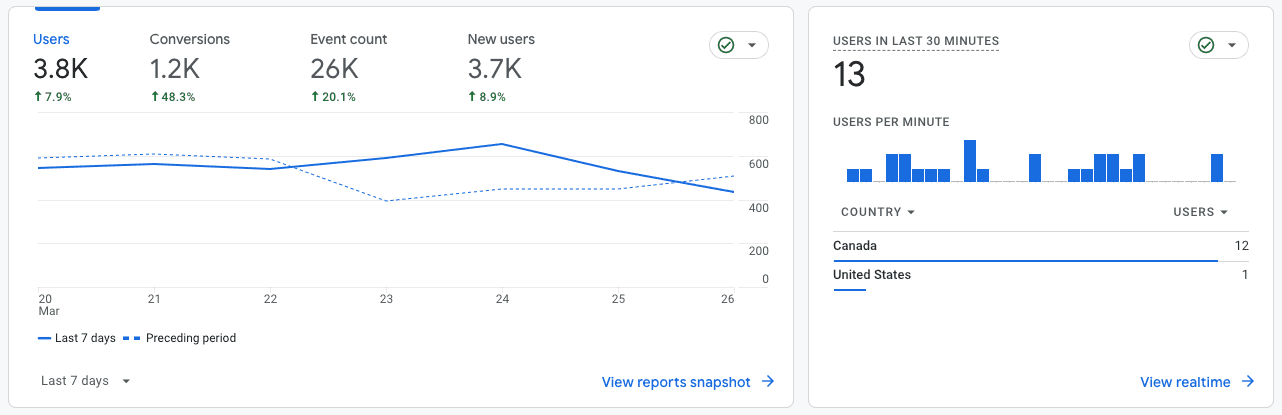Click arrow icon beside View reports snapshot
Image resolution: width=1282 pixels, height=415 pixels.
[x=767, y=382]
